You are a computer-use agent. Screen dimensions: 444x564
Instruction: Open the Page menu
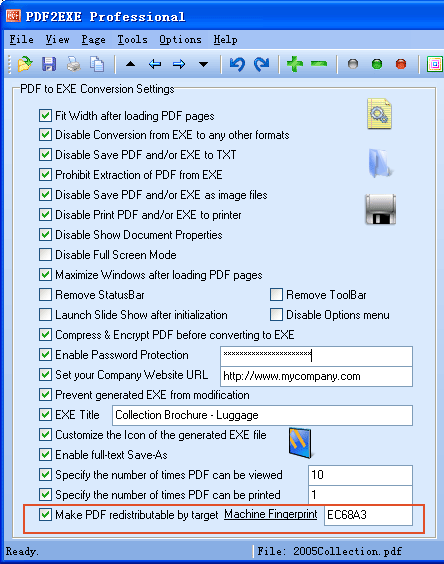pos(94,40)
